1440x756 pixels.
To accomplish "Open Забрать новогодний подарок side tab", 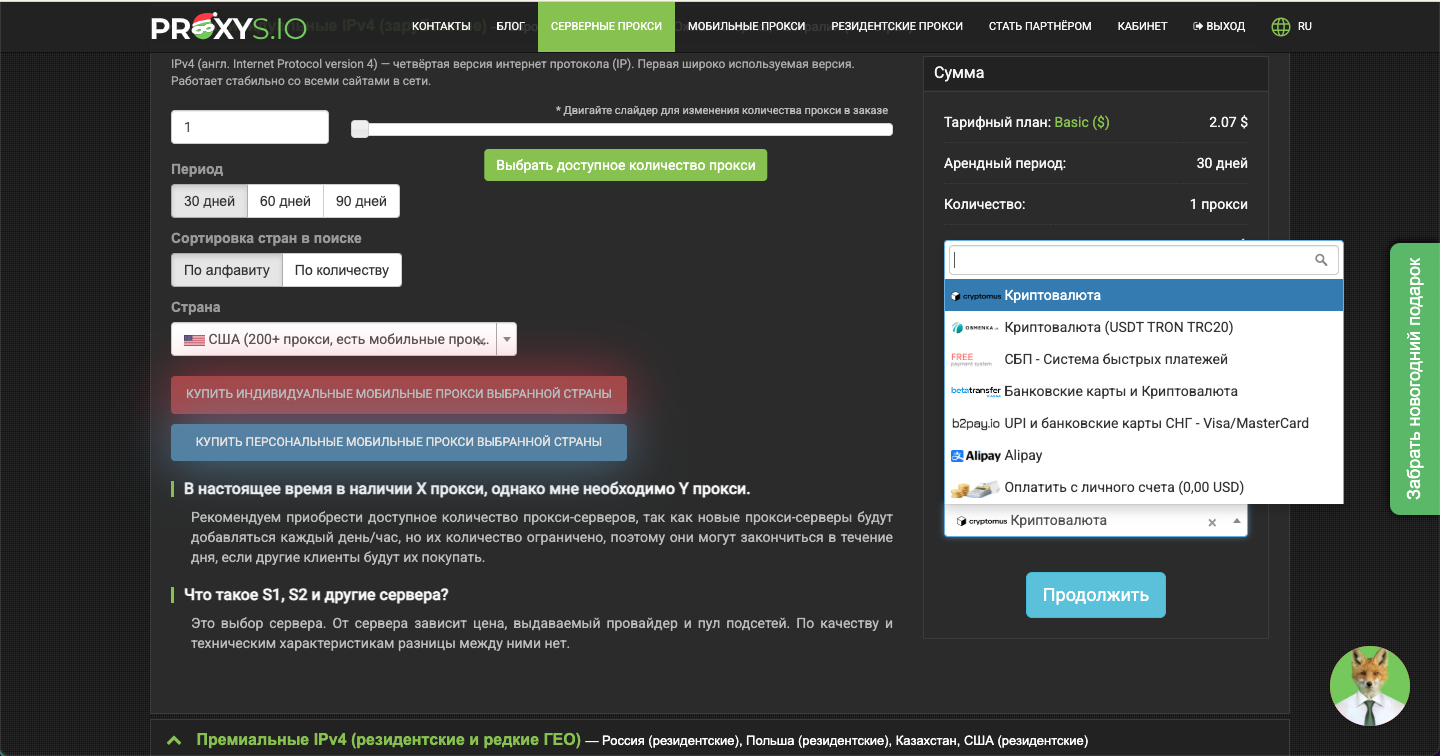I will click(x=1415, y=379).
